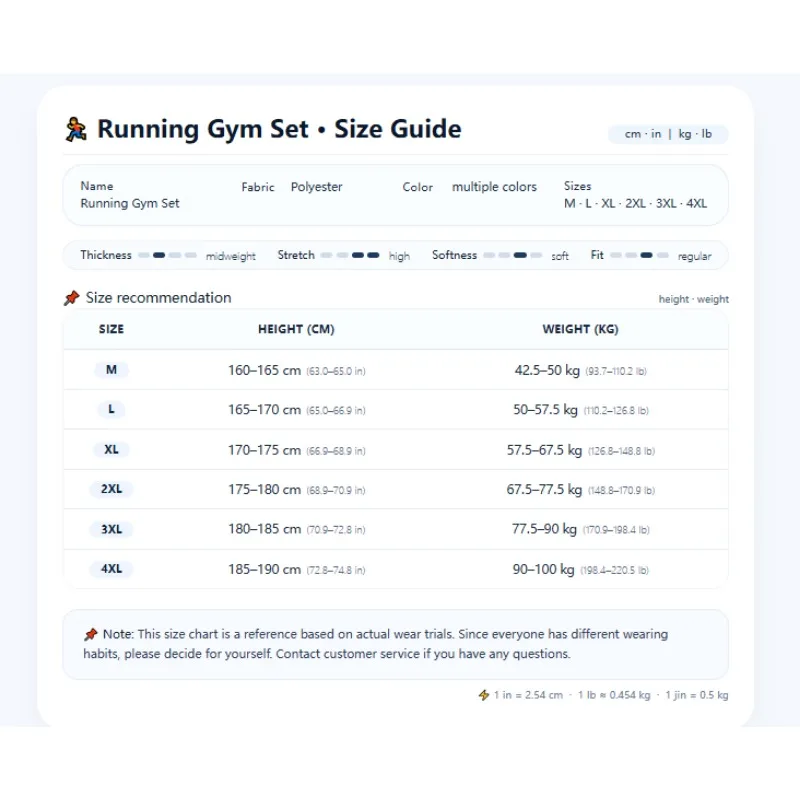
Task: Click the Softness level indicator bar
Action: (513, 255)
